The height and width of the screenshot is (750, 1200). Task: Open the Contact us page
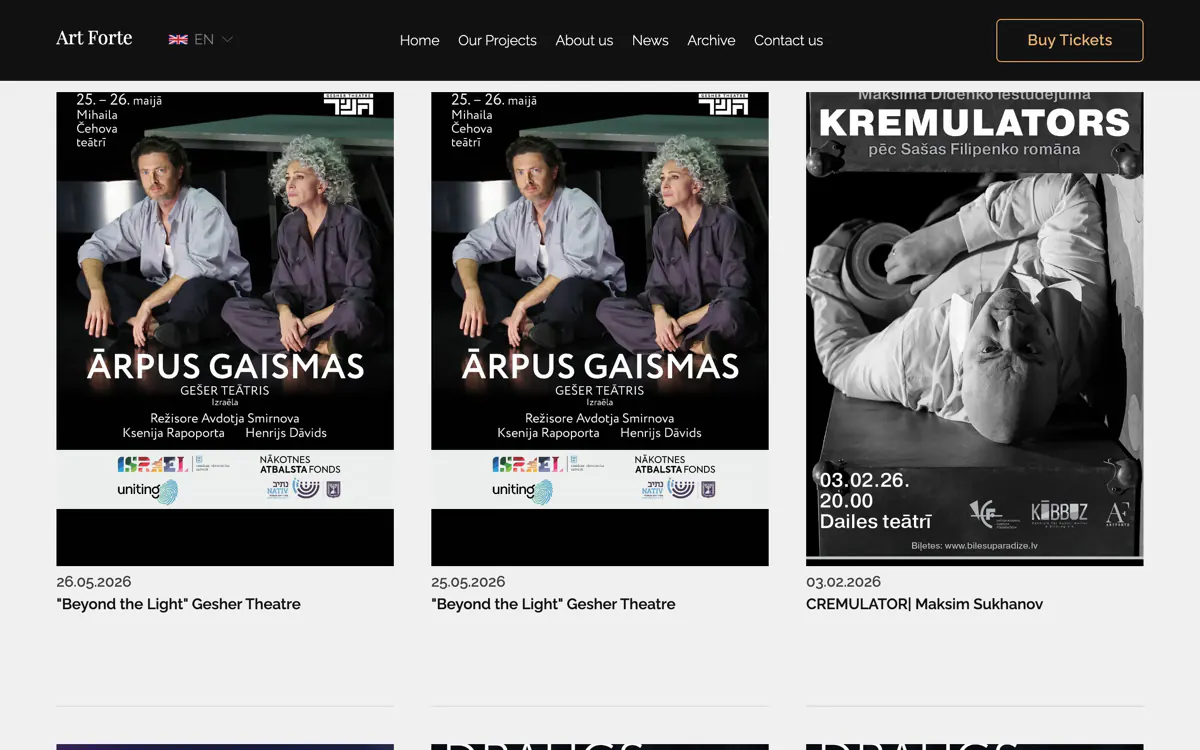788,40
